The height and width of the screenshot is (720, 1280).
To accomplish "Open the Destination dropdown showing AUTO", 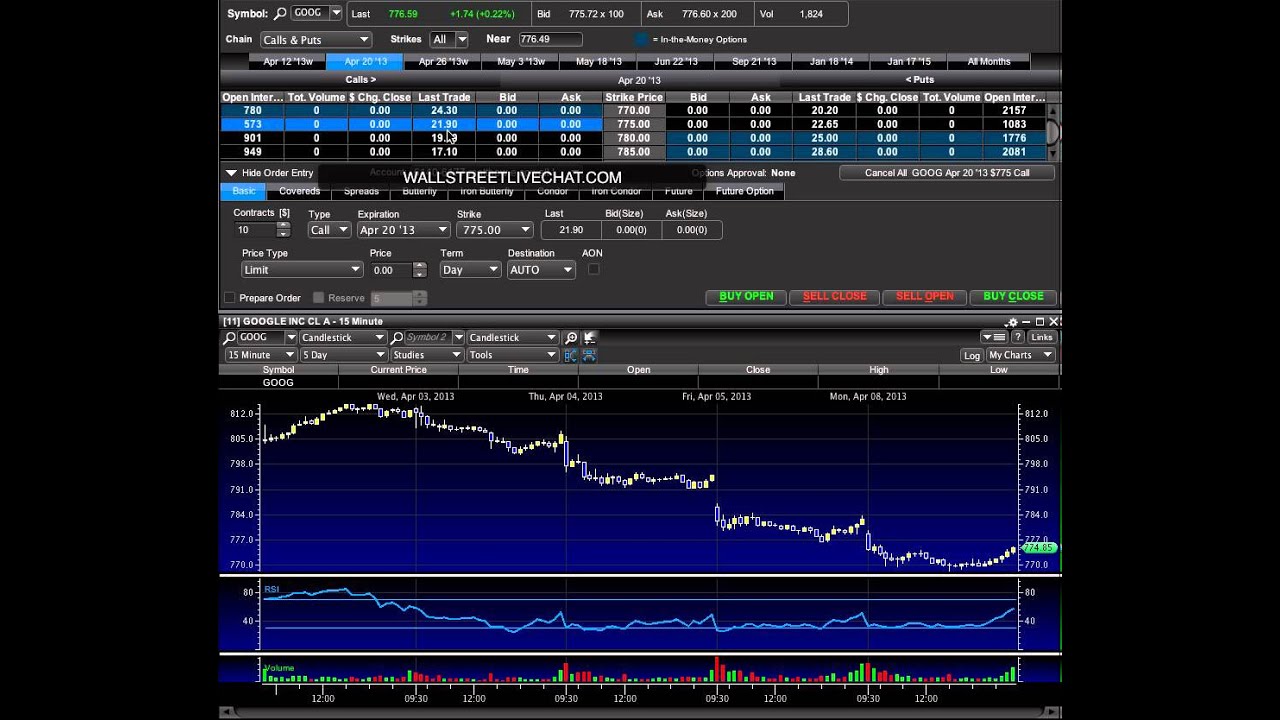I will (x=540, y=270).
